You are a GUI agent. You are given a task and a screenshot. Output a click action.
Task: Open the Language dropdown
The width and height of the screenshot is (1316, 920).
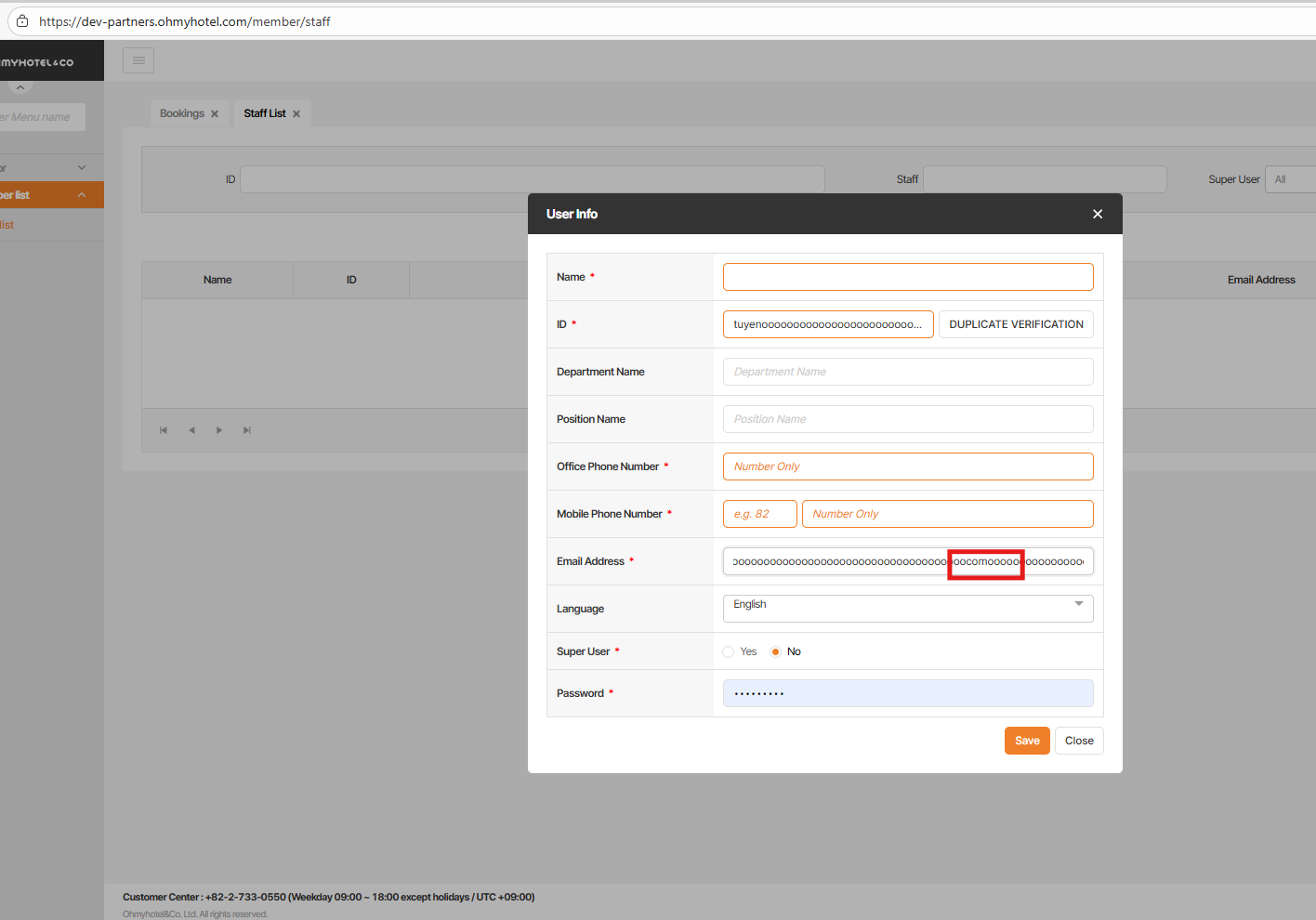pos(907,605)
